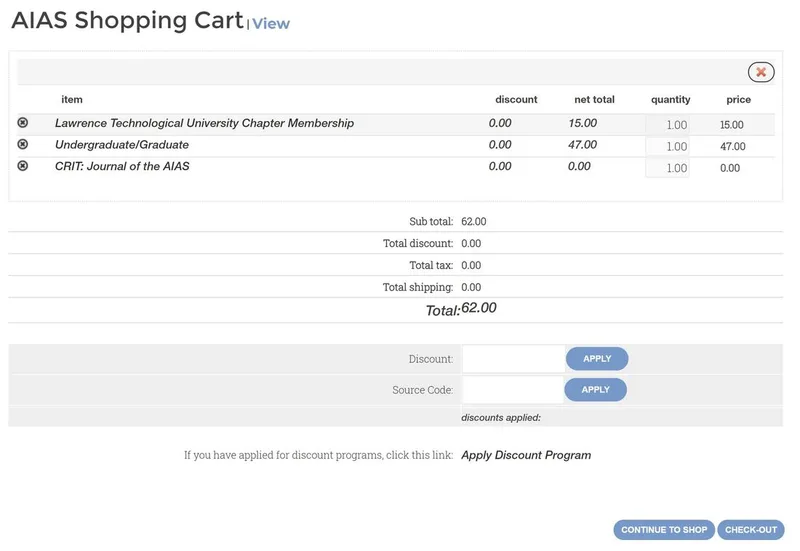800x551 pixels.
Task: Proceed with the Check-Out button
Action: [751, 530]
